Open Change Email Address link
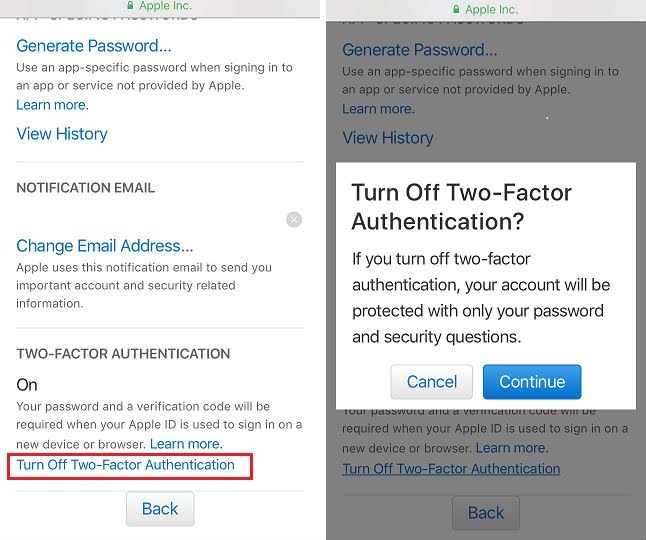Screen dimensions: 646x540 tap(105, 246)
